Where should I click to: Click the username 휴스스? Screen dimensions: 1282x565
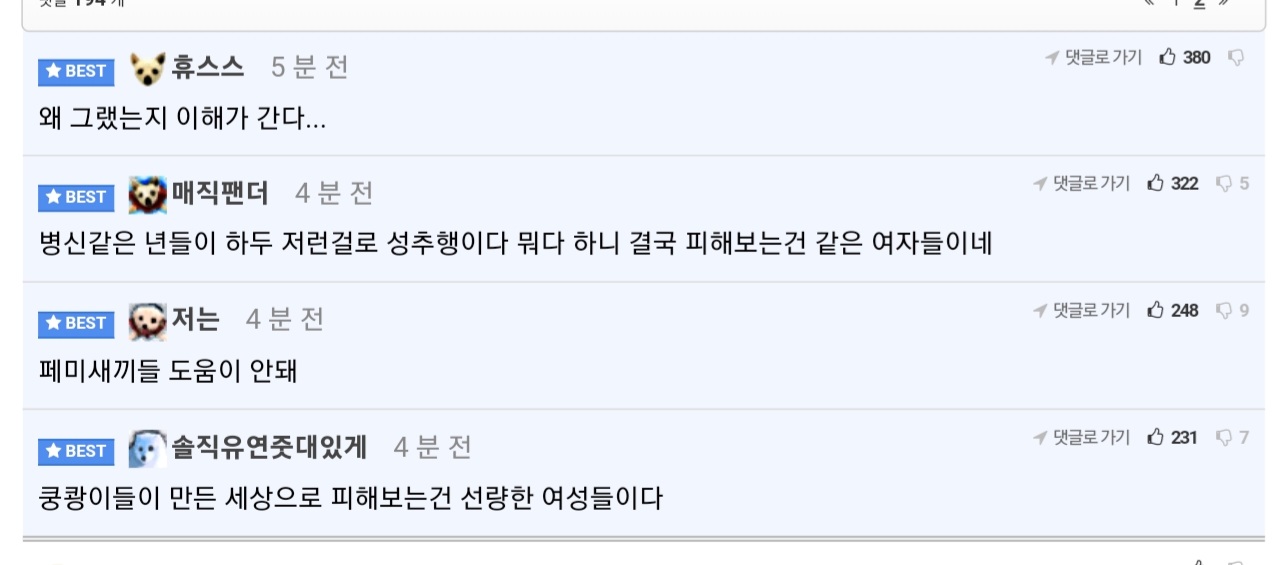(207, 67)
